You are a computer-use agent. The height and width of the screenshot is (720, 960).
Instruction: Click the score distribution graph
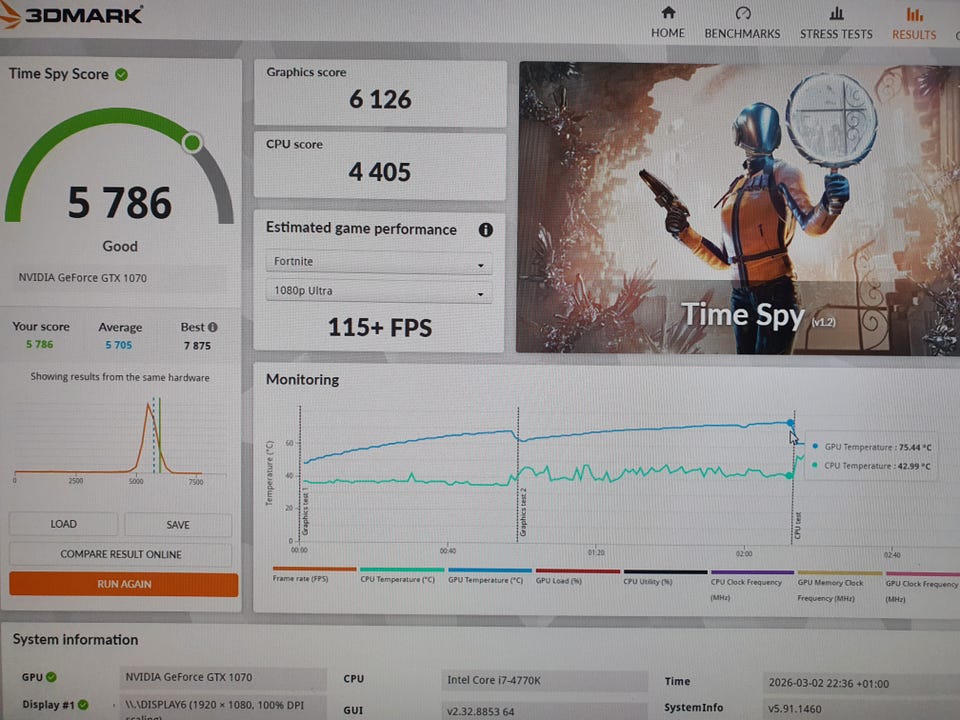tap(120, 441)
